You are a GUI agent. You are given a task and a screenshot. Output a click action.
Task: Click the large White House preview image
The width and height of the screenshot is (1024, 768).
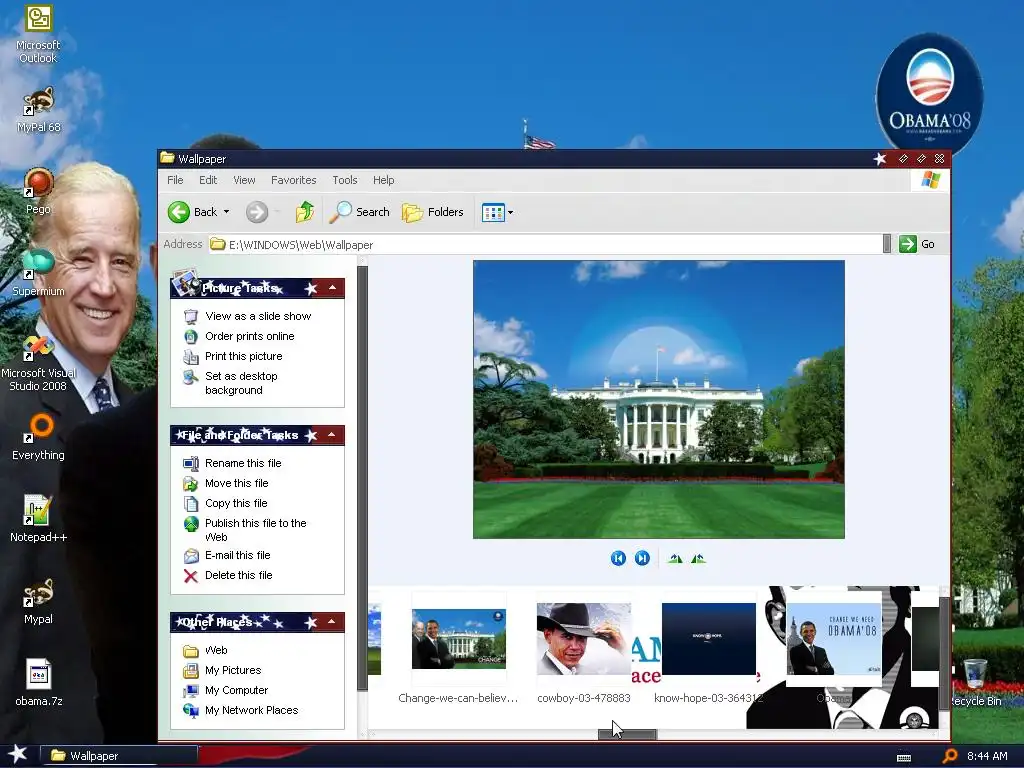click(x=658, y=399)
